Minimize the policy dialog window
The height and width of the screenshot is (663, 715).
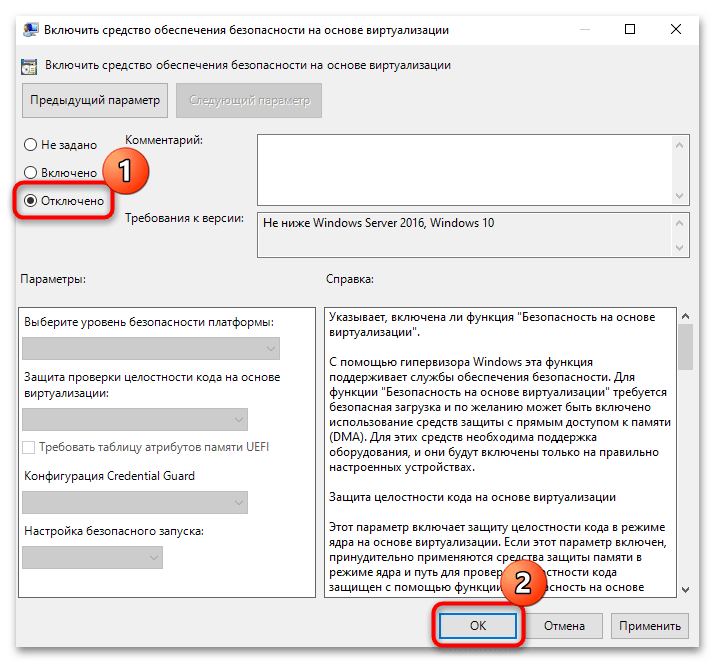point(585,30)
